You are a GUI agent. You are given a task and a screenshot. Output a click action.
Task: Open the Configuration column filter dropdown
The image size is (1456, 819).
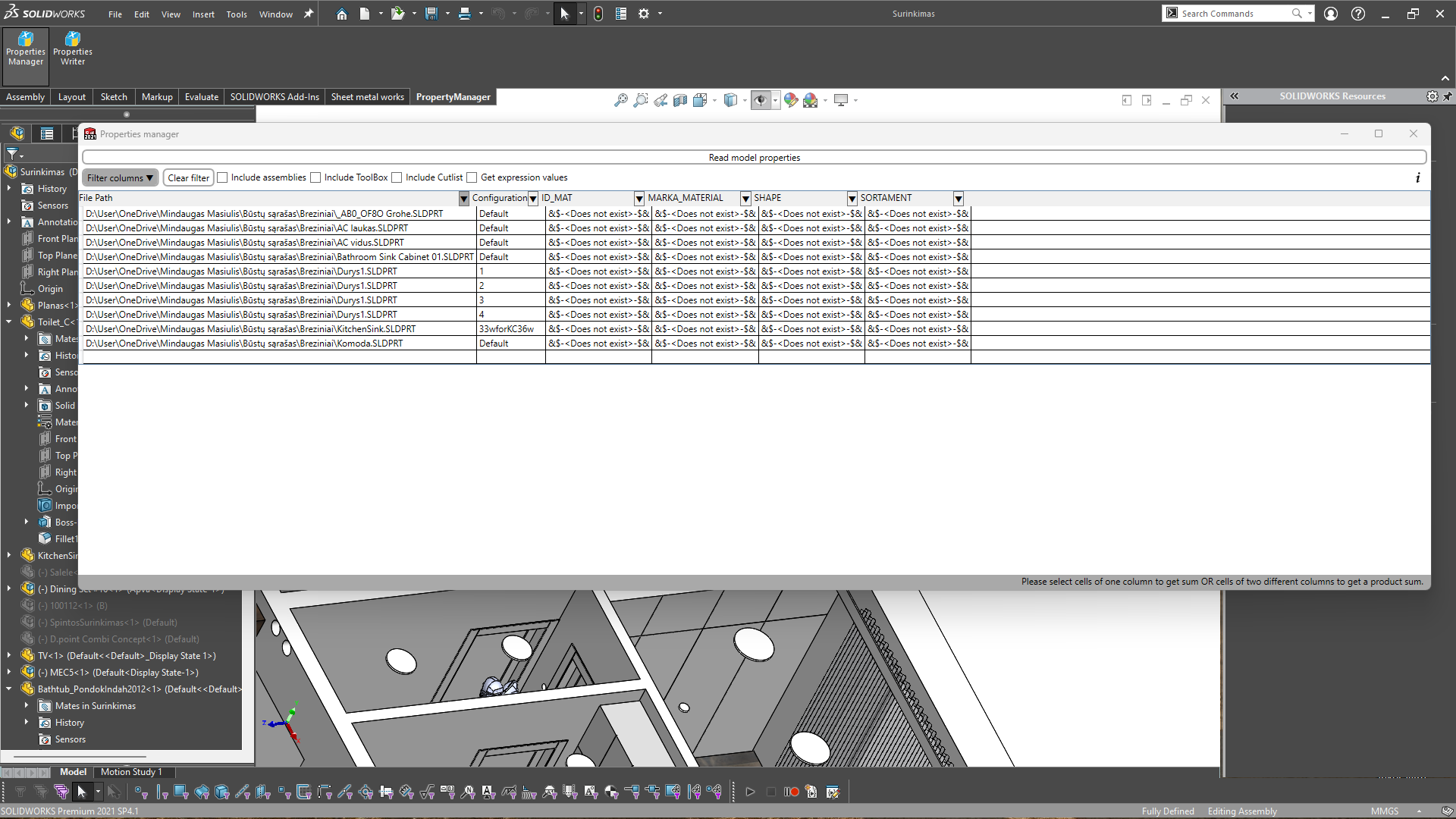point(532,198)
